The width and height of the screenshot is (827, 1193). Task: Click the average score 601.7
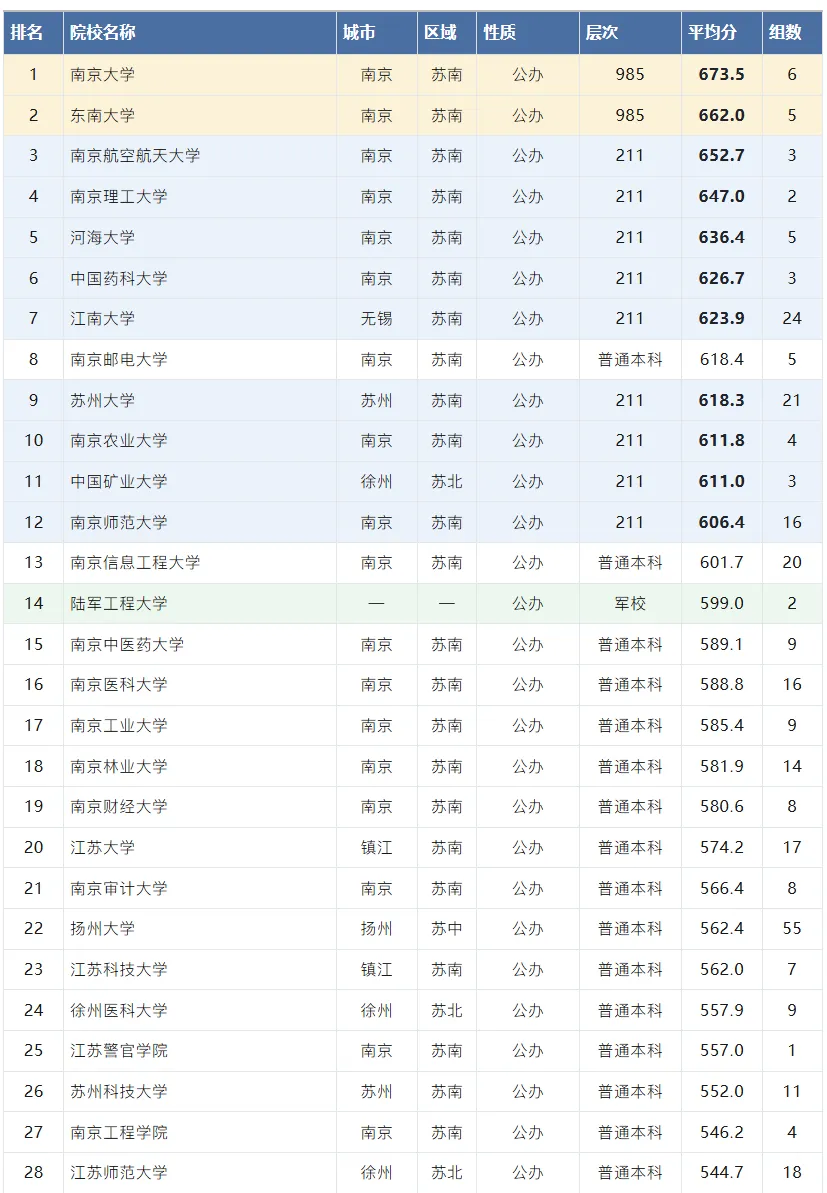(721, 563)
